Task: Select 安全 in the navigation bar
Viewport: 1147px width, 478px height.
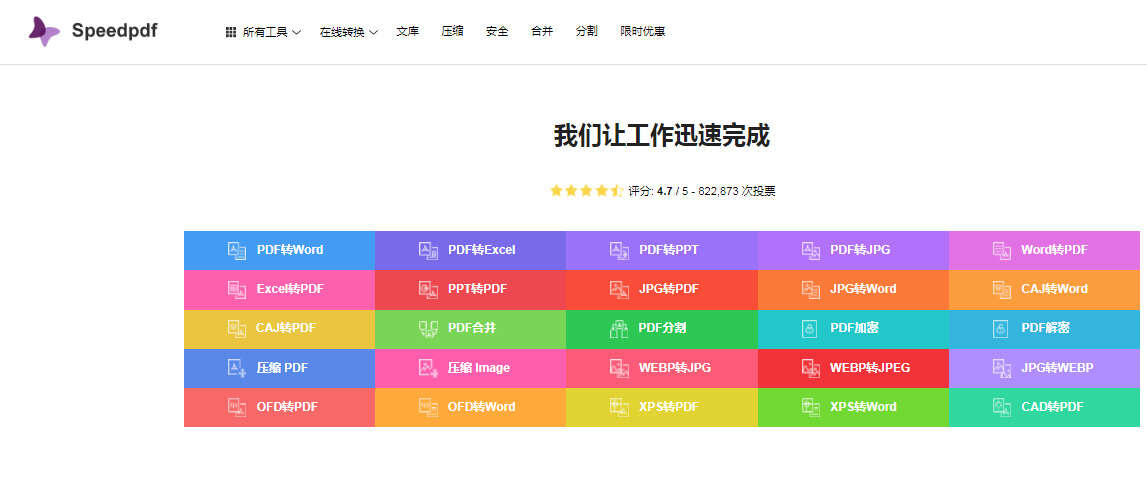Action: [497, 31]
